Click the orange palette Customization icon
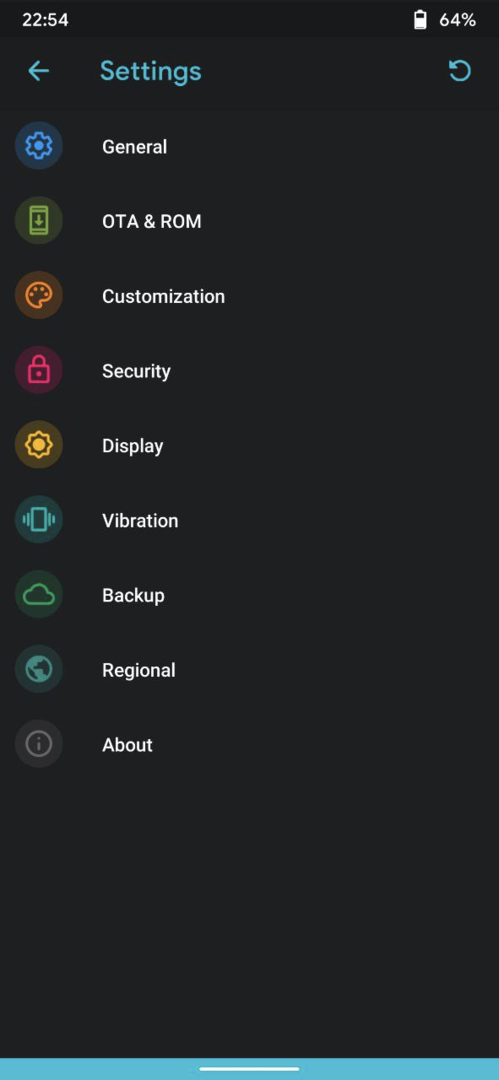This screenshot has width=499, height=1080. (39, 295)
